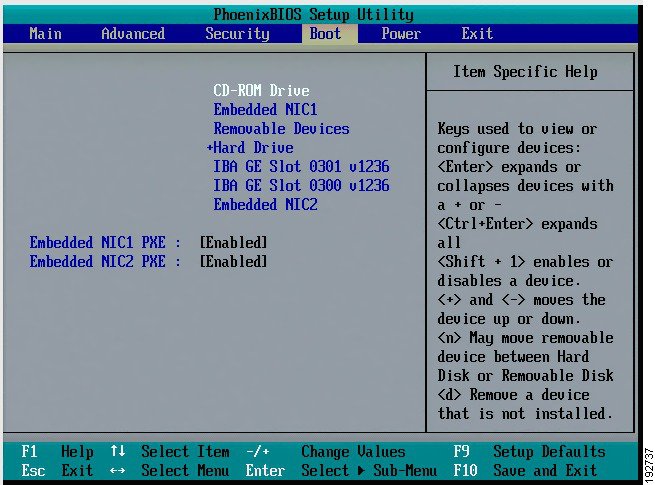Open the Security tab
The image size is (655, 485).
(x=237, y=34)
